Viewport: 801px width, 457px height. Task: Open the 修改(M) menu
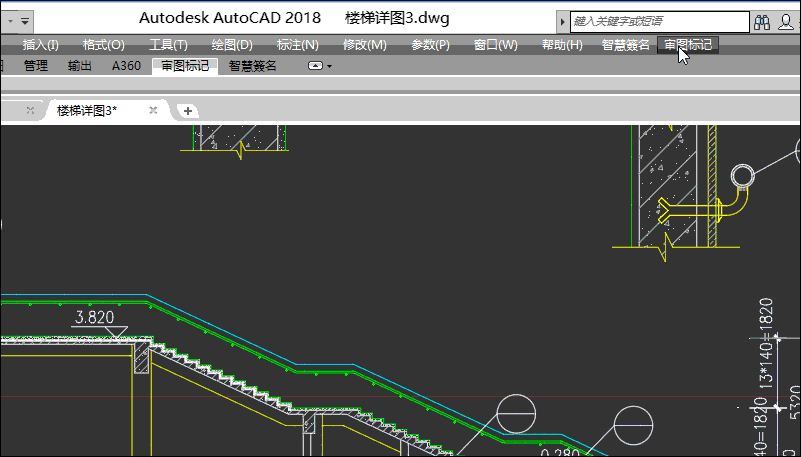pos(364,45)
